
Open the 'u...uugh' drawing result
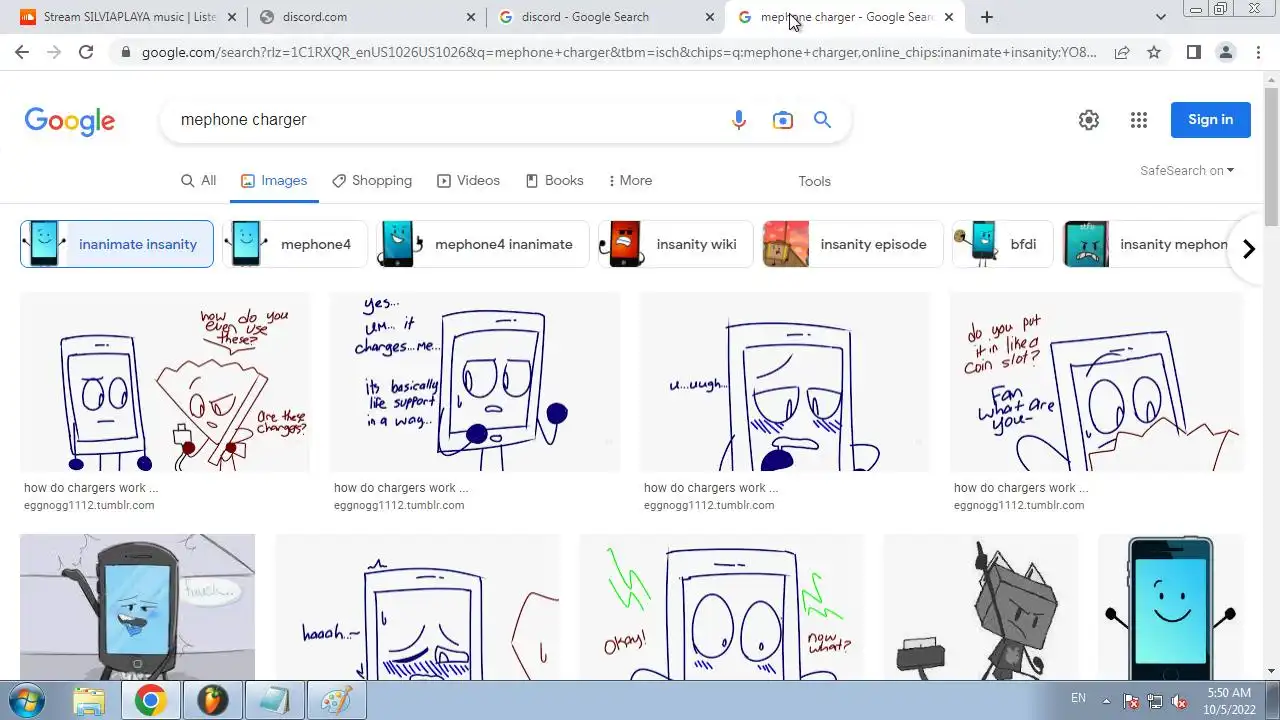click(785, 382)
